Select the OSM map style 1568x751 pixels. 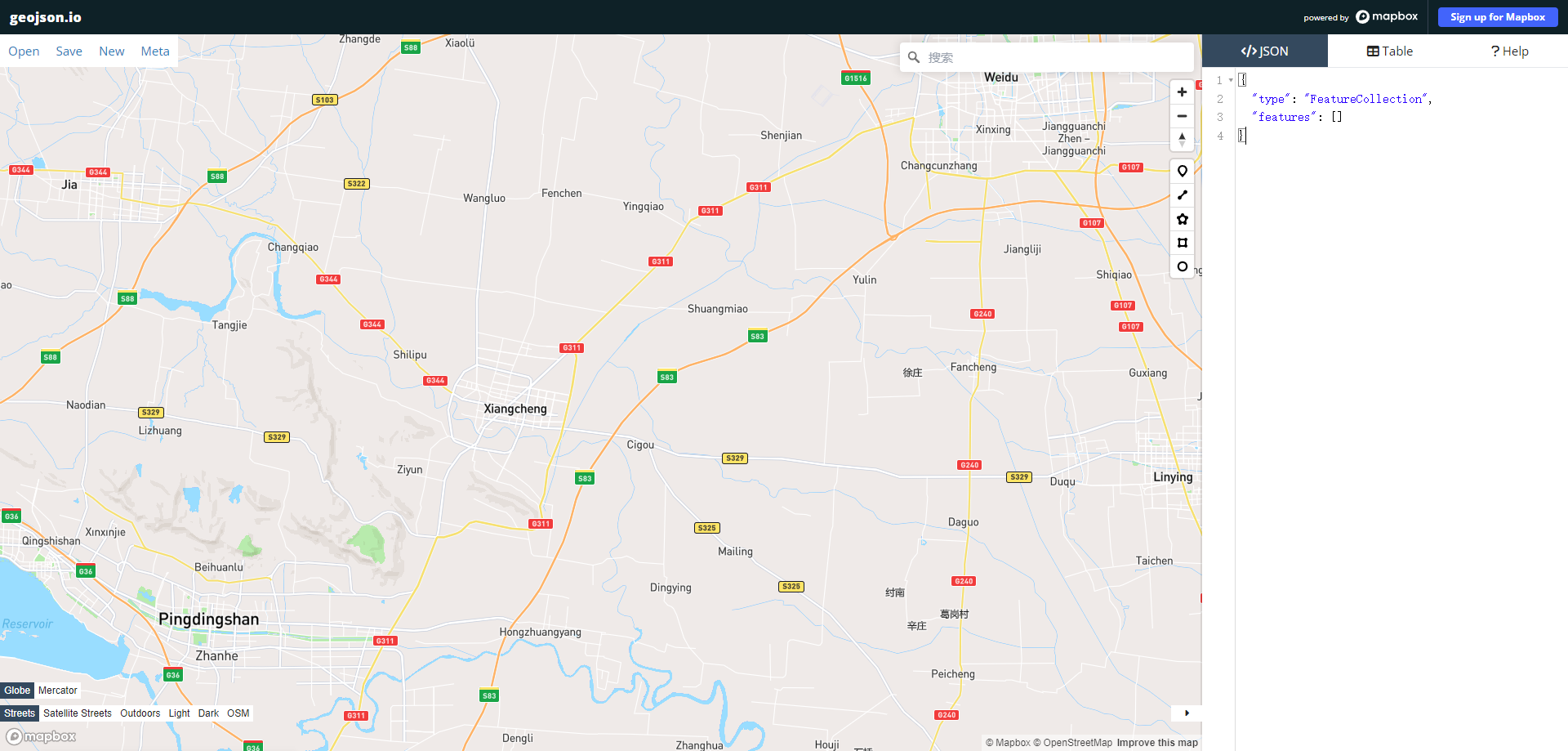coord(238,713)
